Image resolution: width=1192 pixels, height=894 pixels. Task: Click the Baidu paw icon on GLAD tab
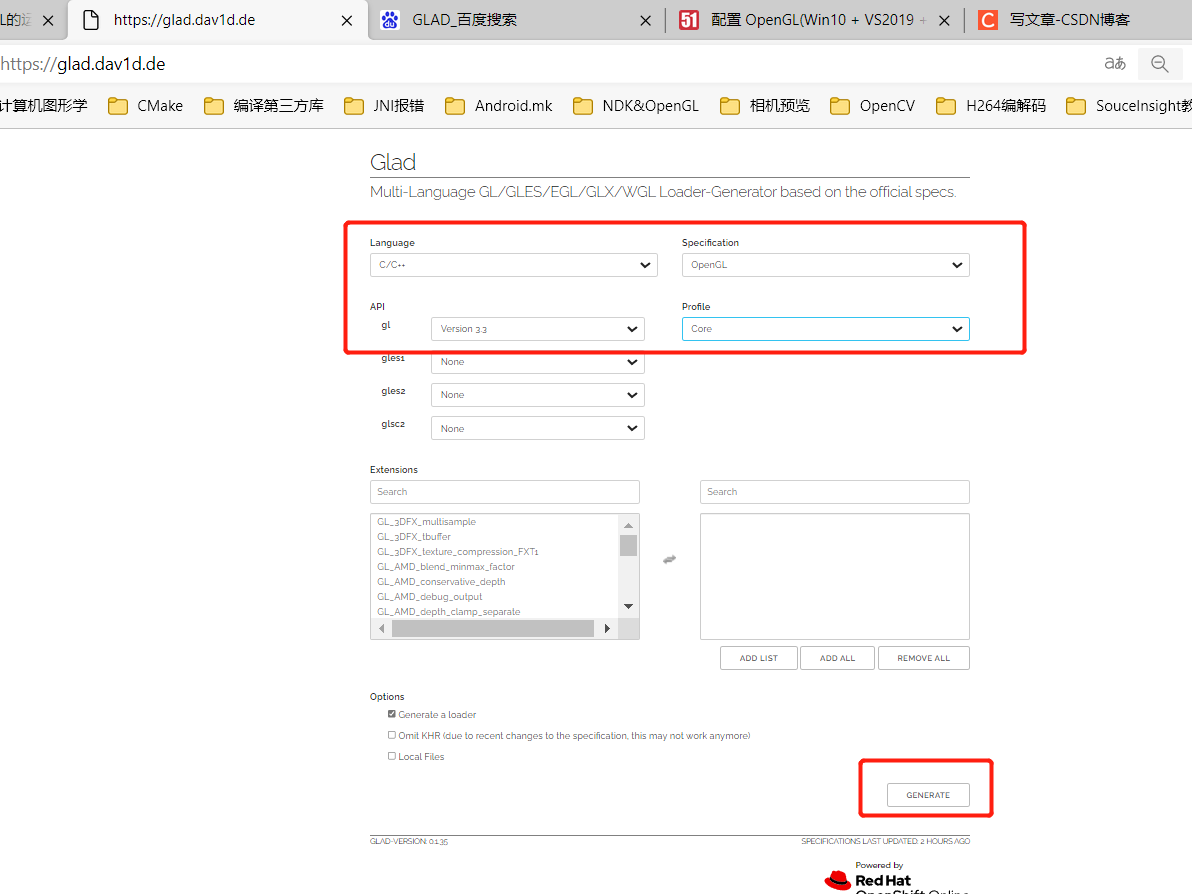[x=390, y=21]
